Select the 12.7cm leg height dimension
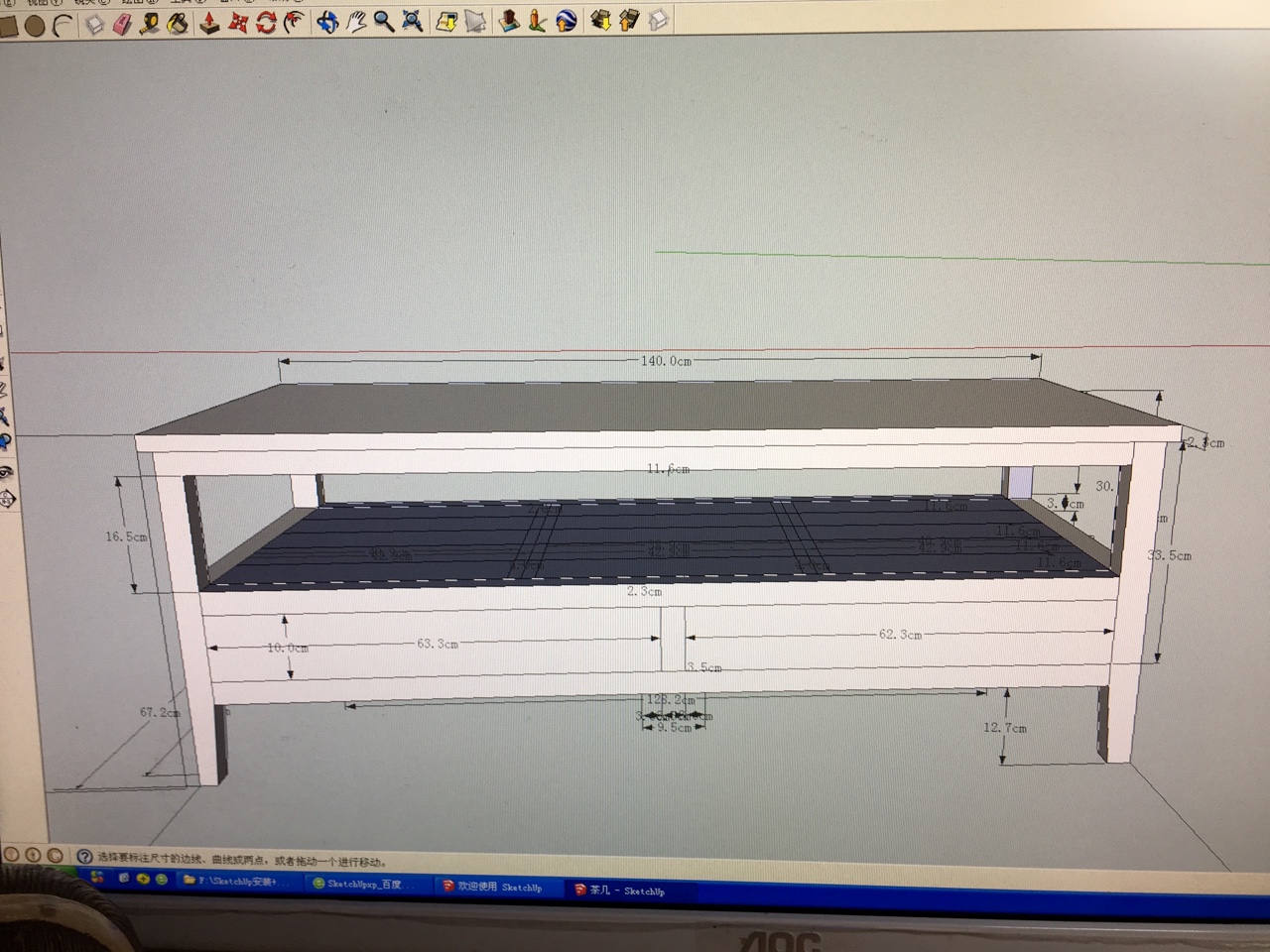The image size is (1270, 952). (1005, 728)
